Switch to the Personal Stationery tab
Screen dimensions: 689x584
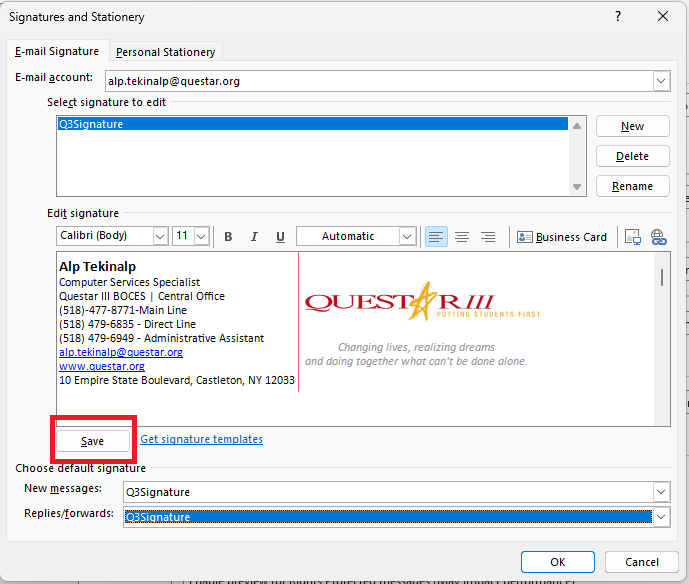pyautogui.click(x=166, y=52)
